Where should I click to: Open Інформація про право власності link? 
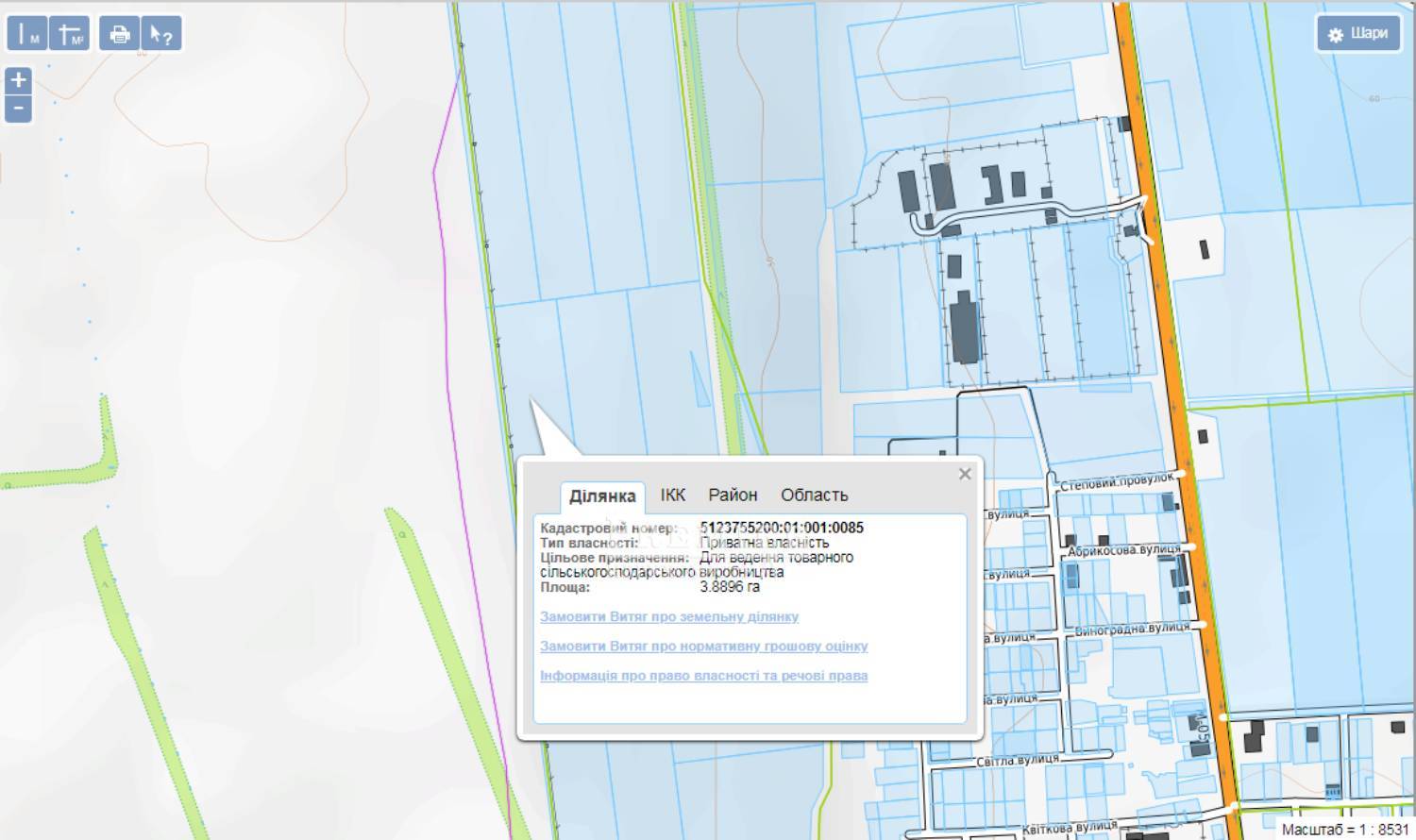coord(703,676)
